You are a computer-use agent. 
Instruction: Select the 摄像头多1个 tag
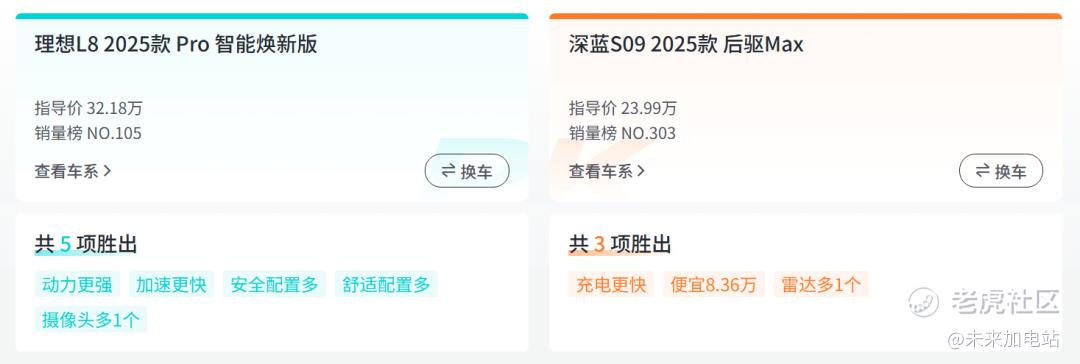tap(90, 320)
